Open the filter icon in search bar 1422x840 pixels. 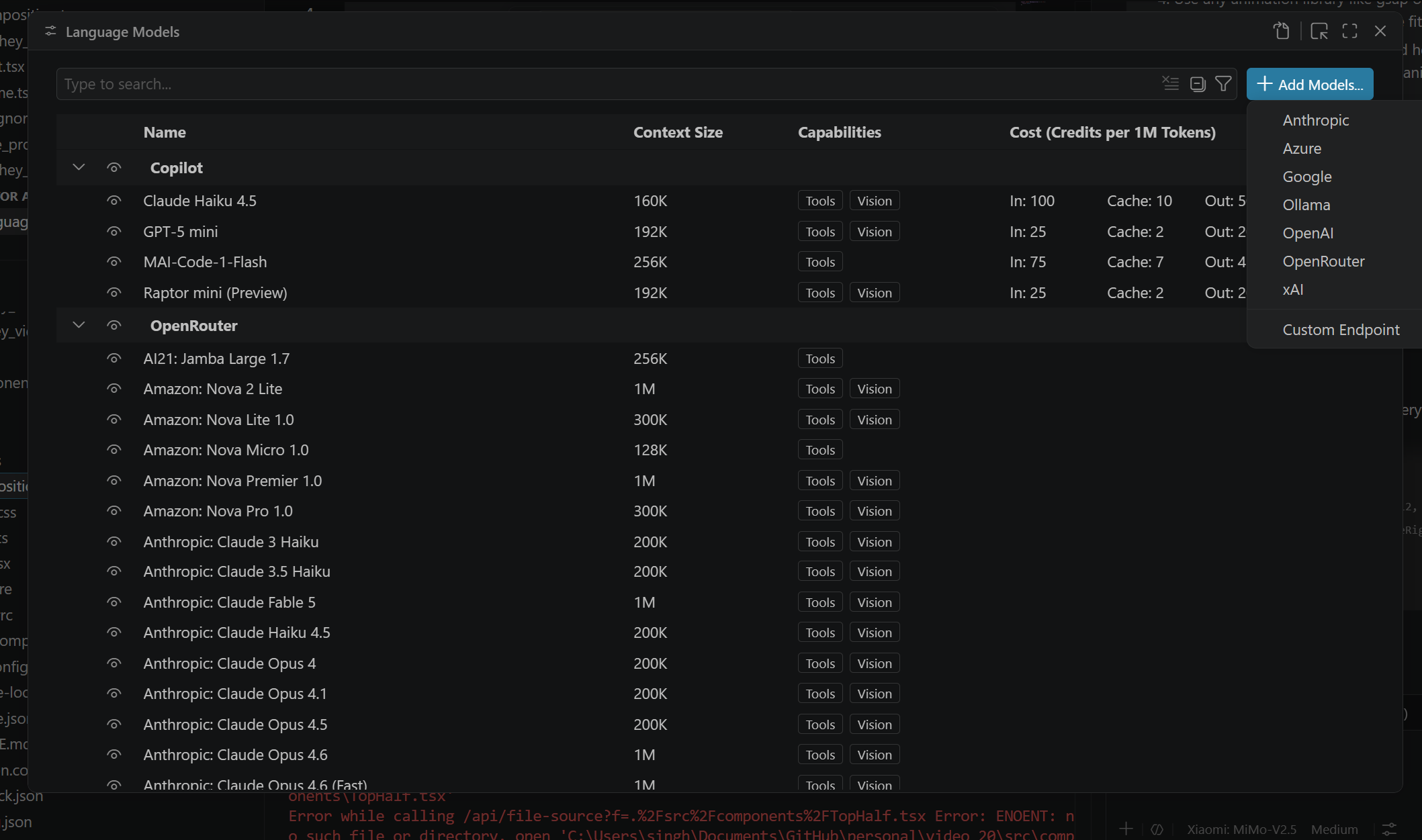pos(1223,84)
